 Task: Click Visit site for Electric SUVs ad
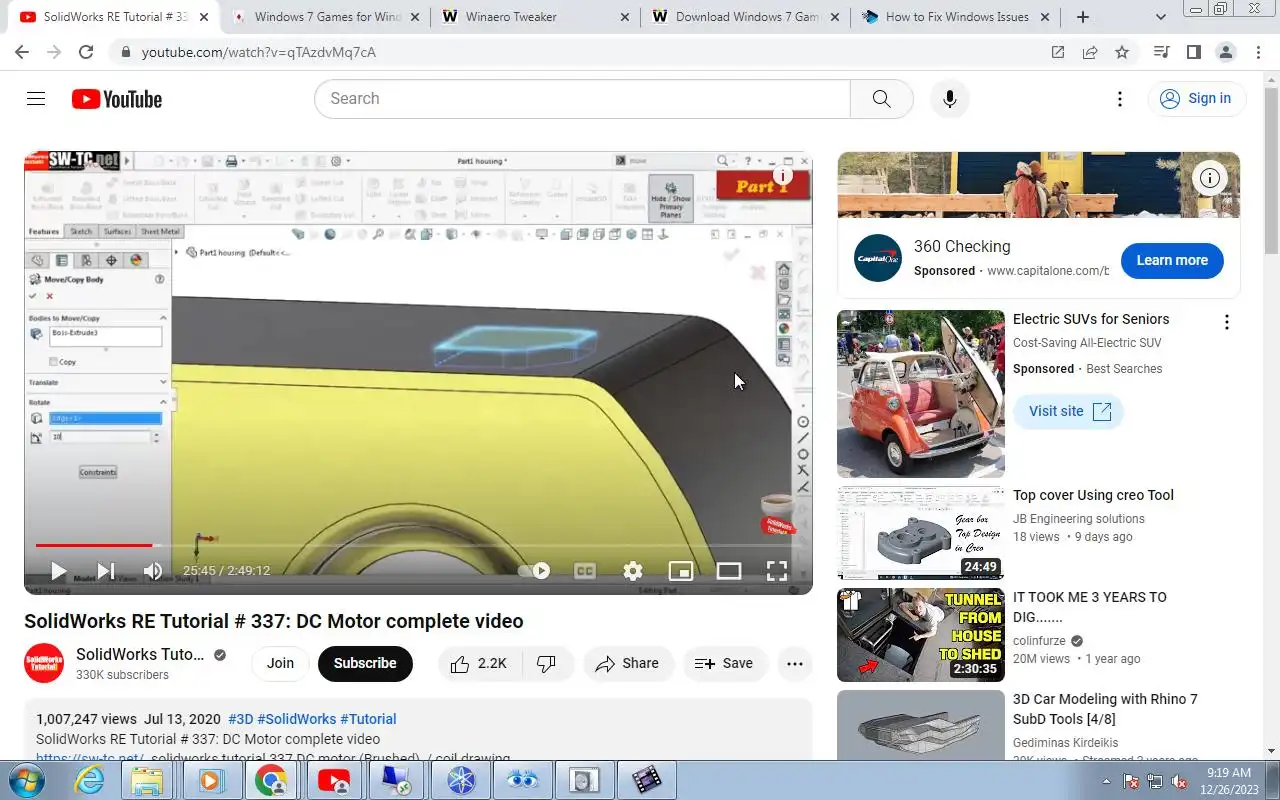coord(1069,411)
